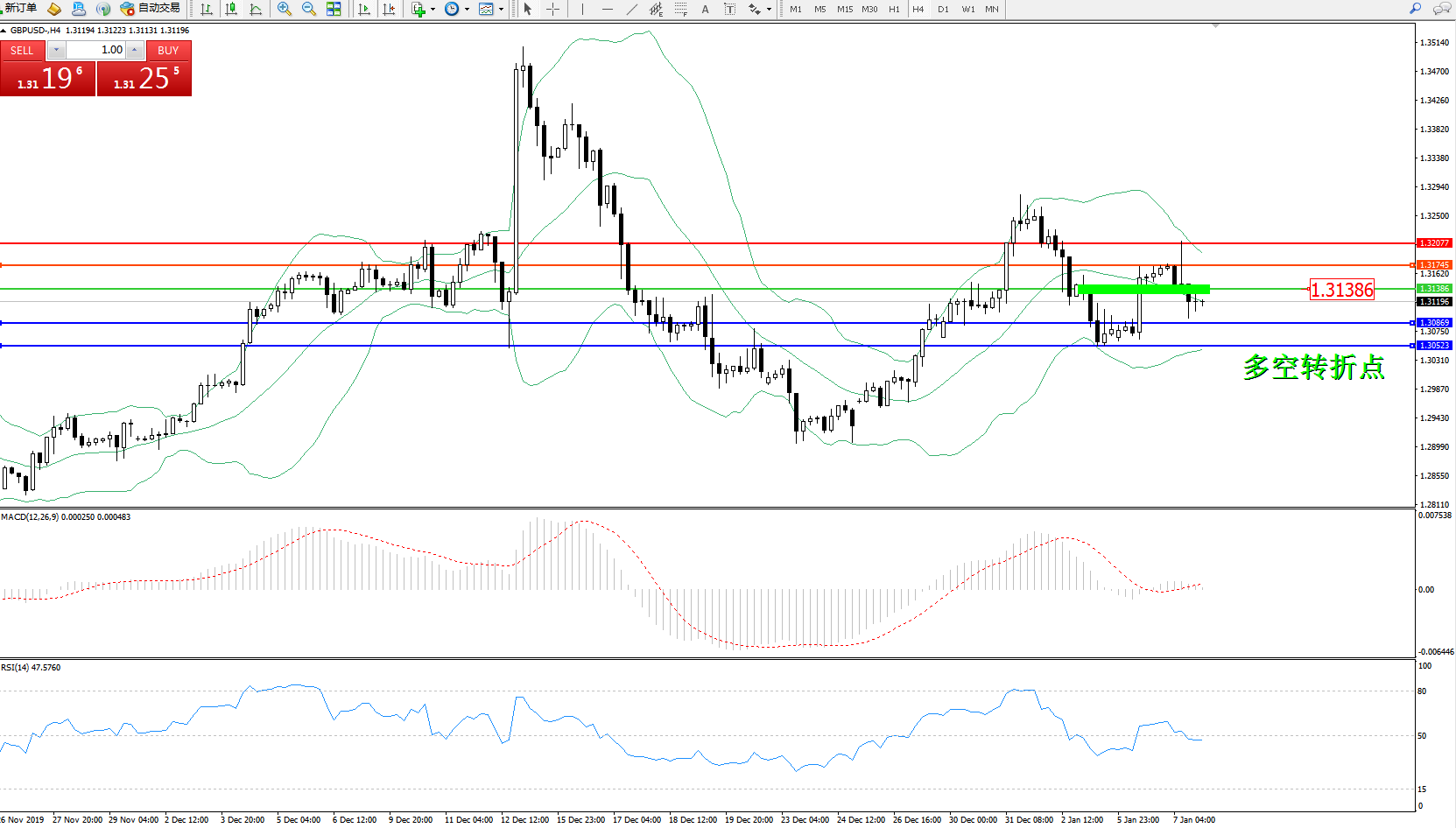
Task: Click the tile windows icon
Action: [x=334, y=9]
